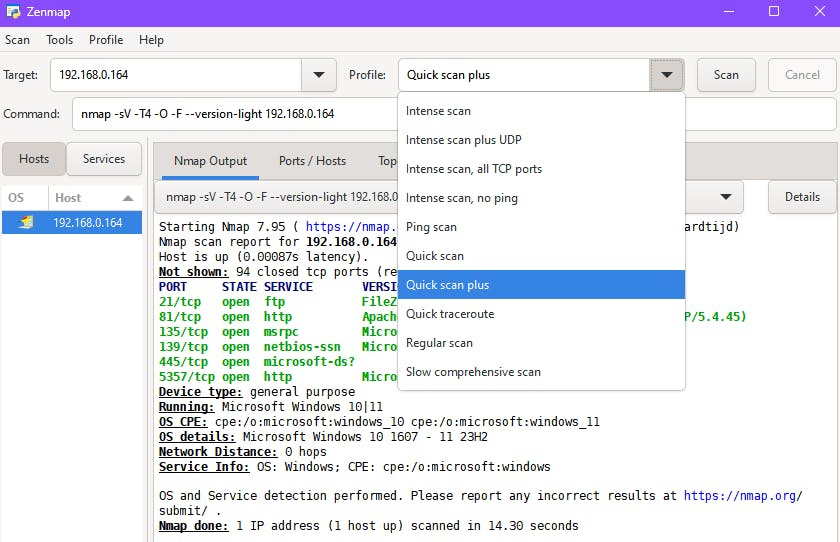Image resolution: width=840 pixels, height=542 pixels.
Task: Choose Regular scan profile
Action: tap(542, 343)
